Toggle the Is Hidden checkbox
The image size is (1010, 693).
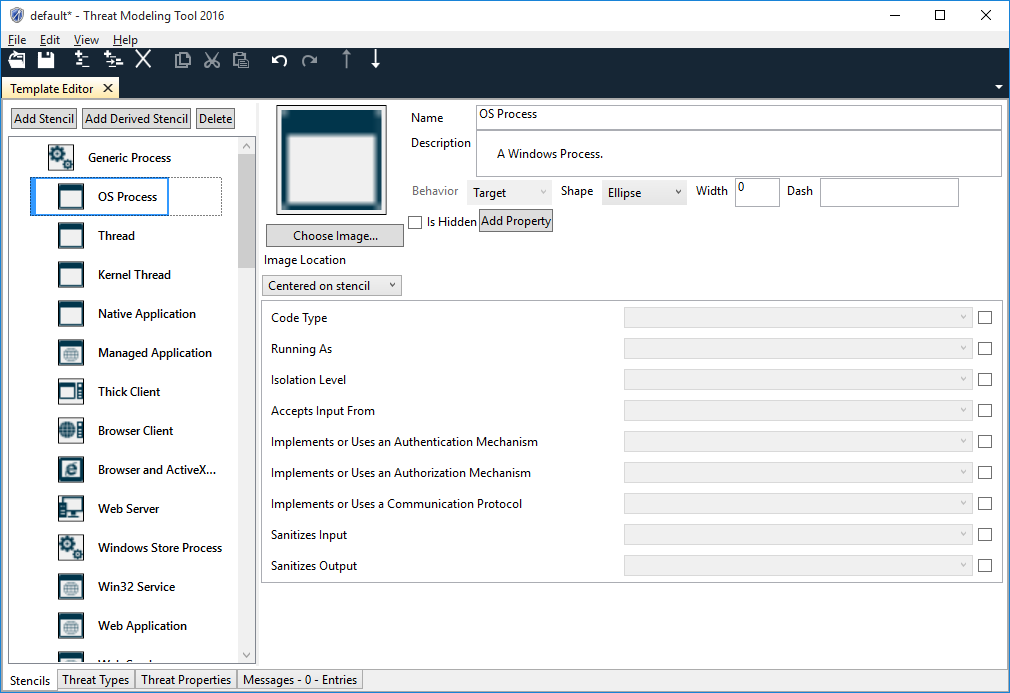click(415, 222)
